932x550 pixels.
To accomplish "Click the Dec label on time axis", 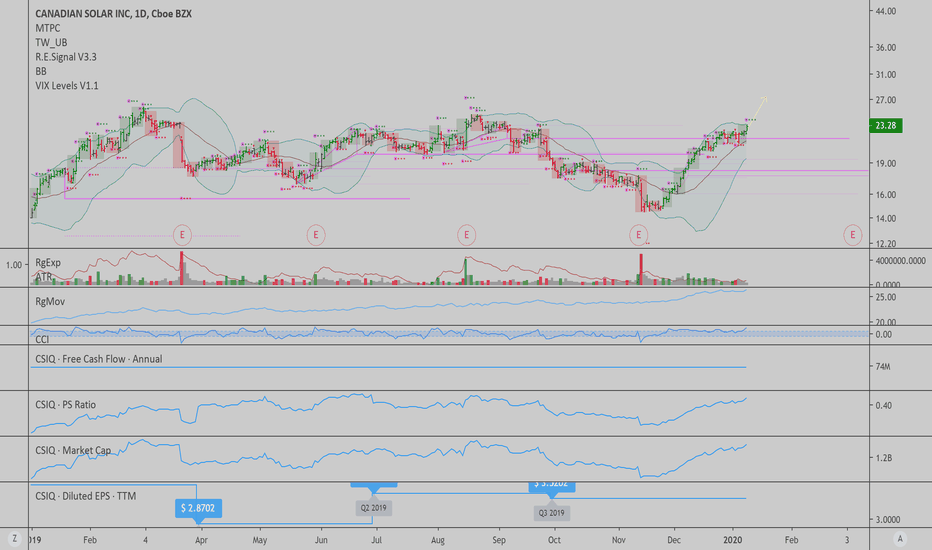I will pyautogui.click(x=674, y=540).
